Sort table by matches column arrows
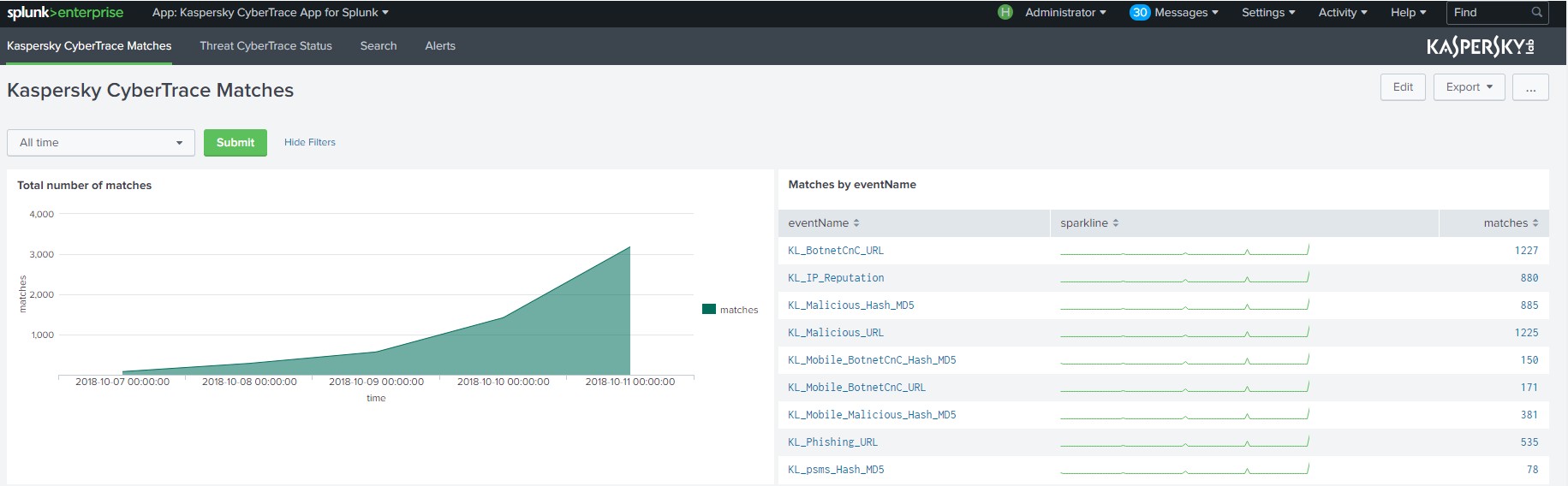 pos(1535,223)
